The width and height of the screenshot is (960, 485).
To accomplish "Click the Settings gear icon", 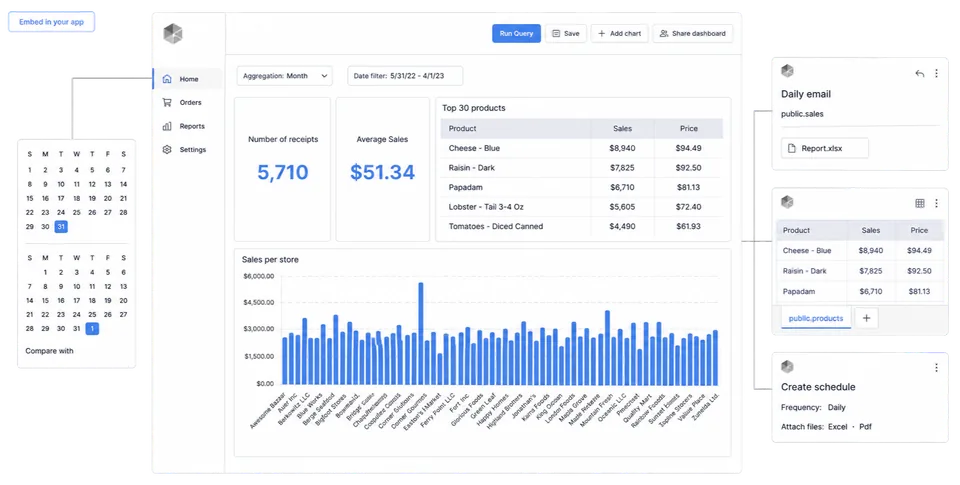I will [167, 149].
